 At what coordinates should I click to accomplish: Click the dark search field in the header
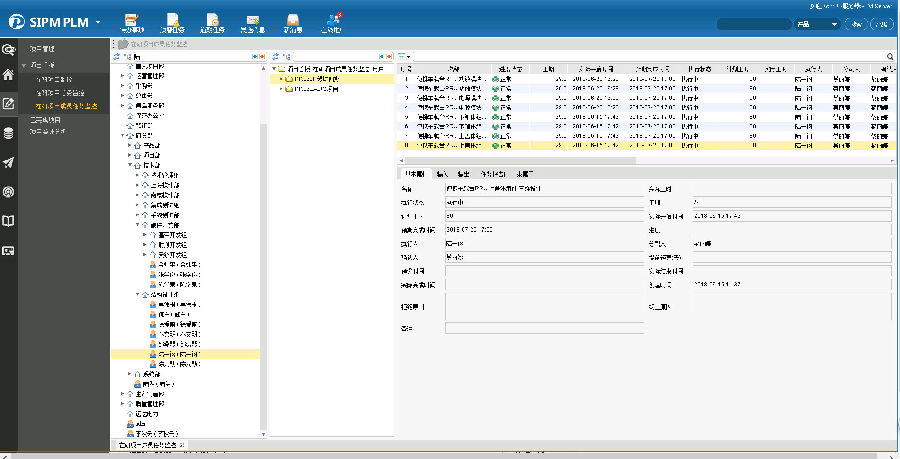[753, 23]
